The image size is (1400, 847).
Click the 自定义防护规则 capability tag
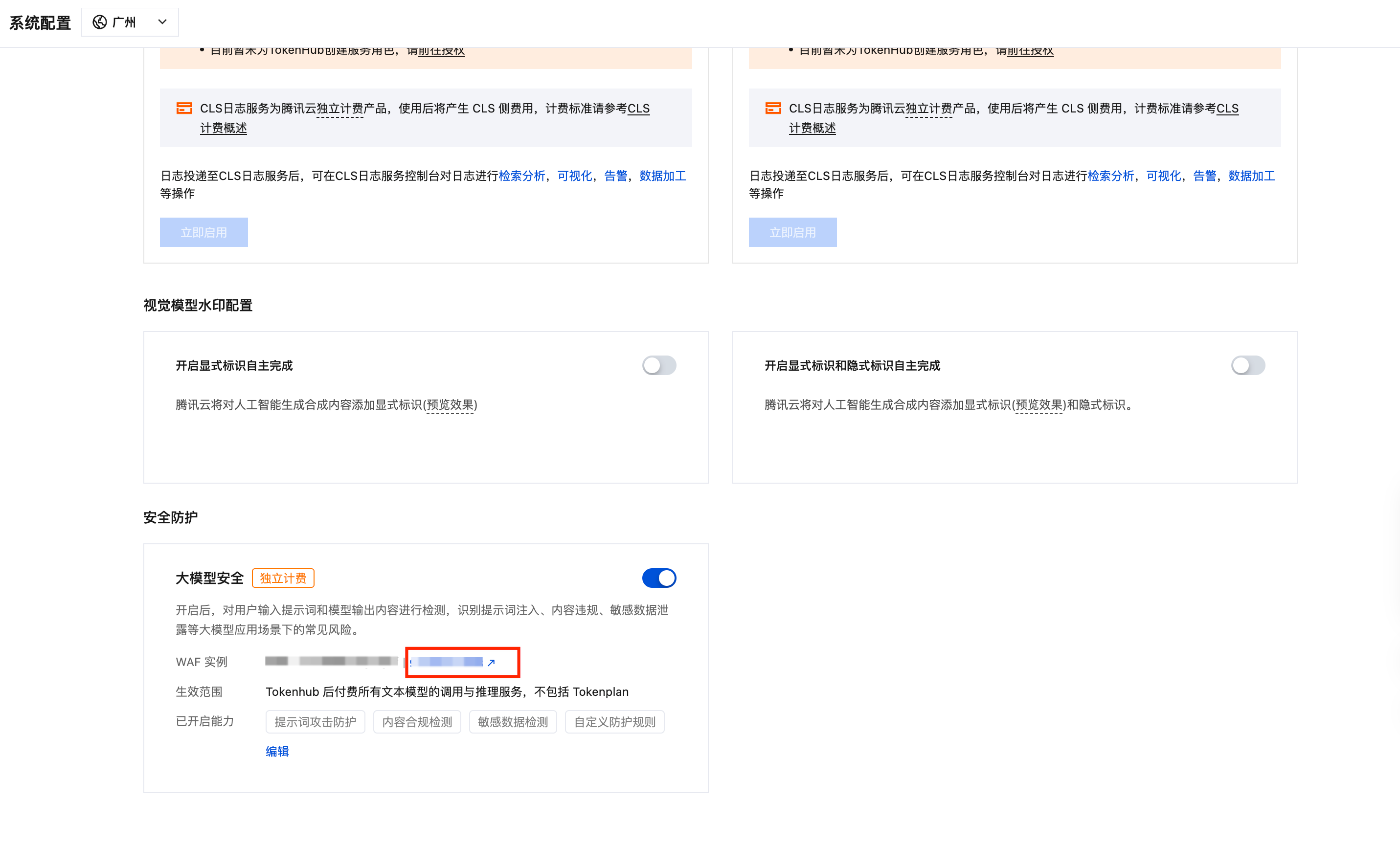(615, 722)
